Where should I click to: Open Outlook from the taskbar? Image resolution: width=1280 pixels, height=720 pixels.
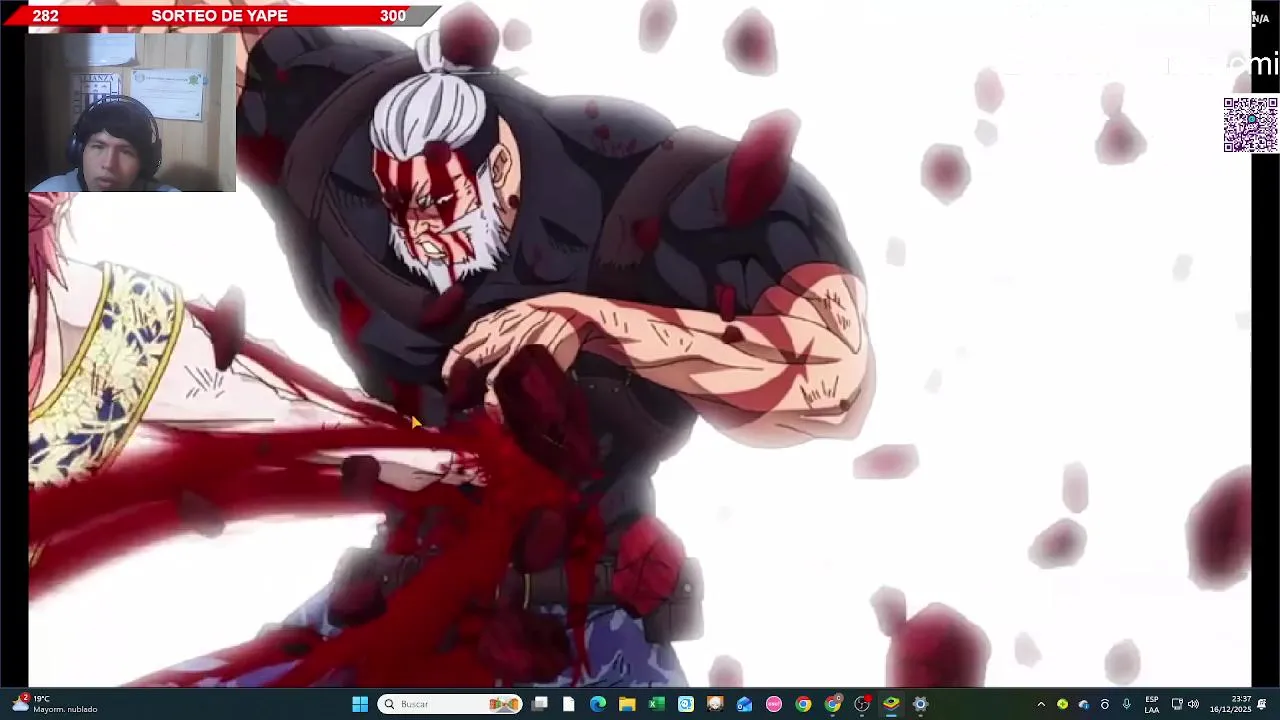744,704
